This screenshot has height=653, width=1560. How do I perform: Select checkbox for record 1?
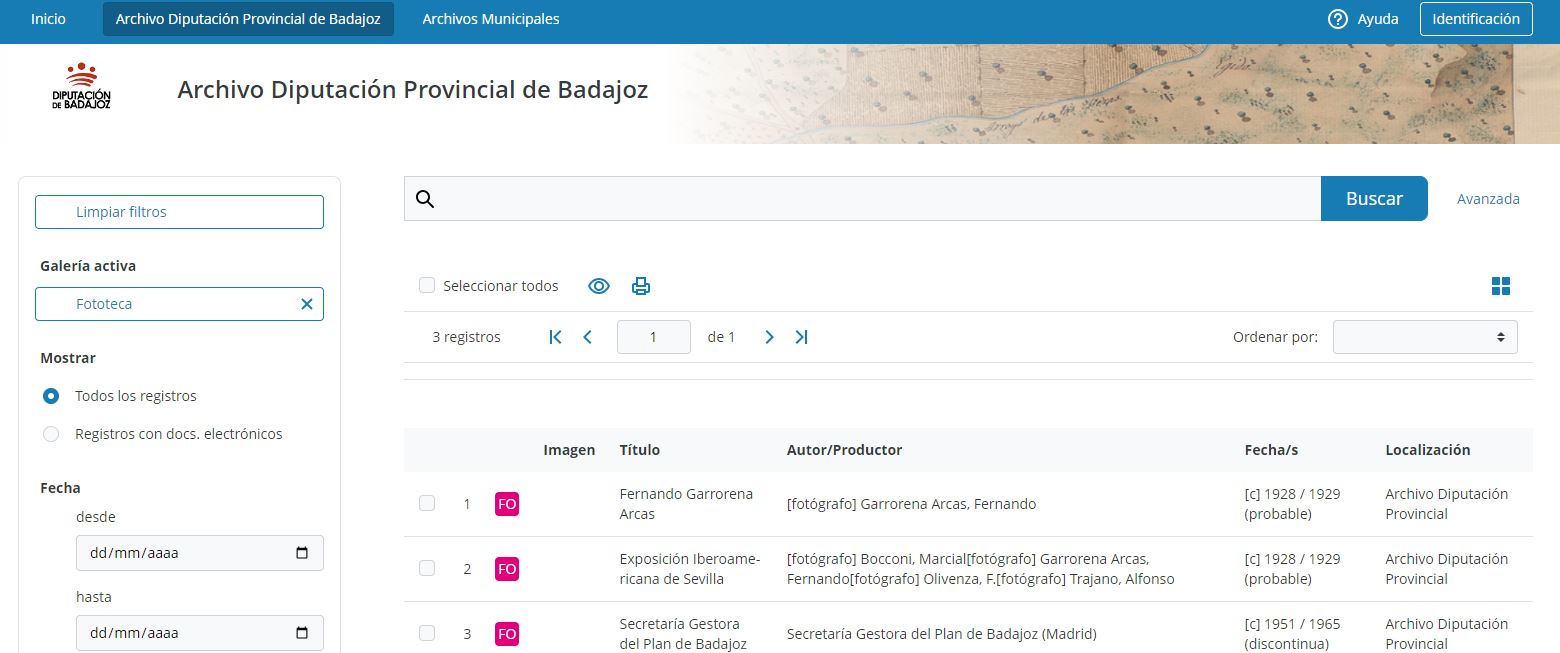pyautogui.click(x=427, y=504)
